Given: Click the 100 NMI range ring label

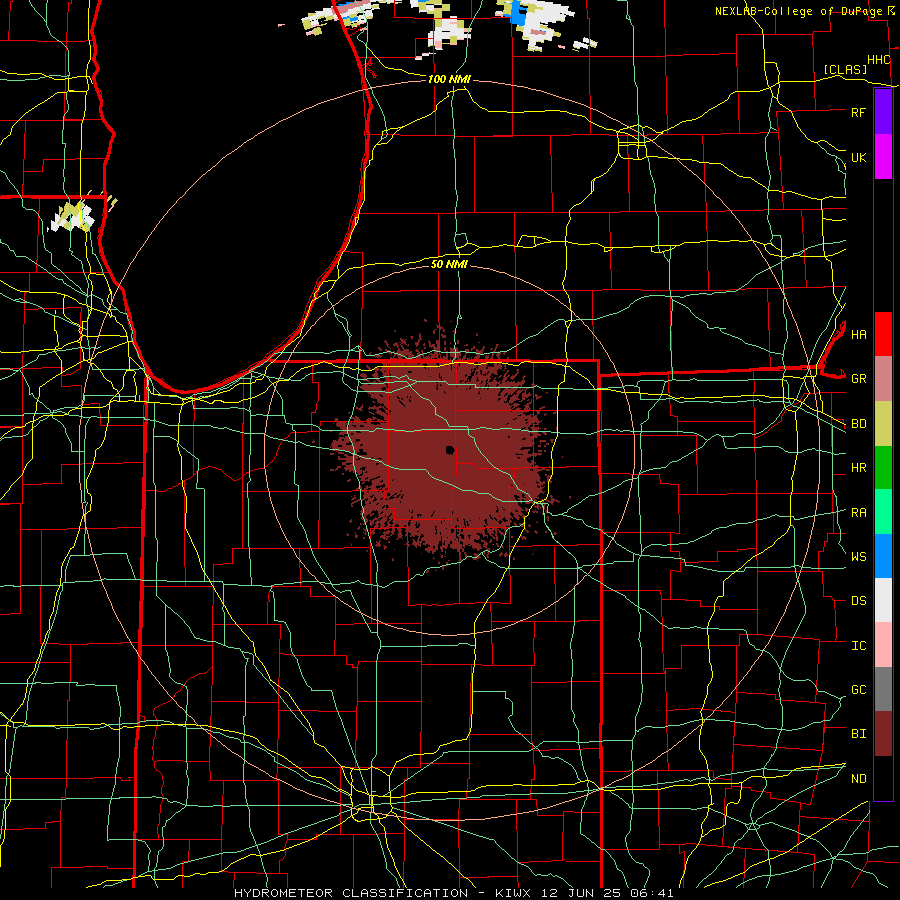Looking at the screenshot, I should pyautogui.click(x=449, y=79).
